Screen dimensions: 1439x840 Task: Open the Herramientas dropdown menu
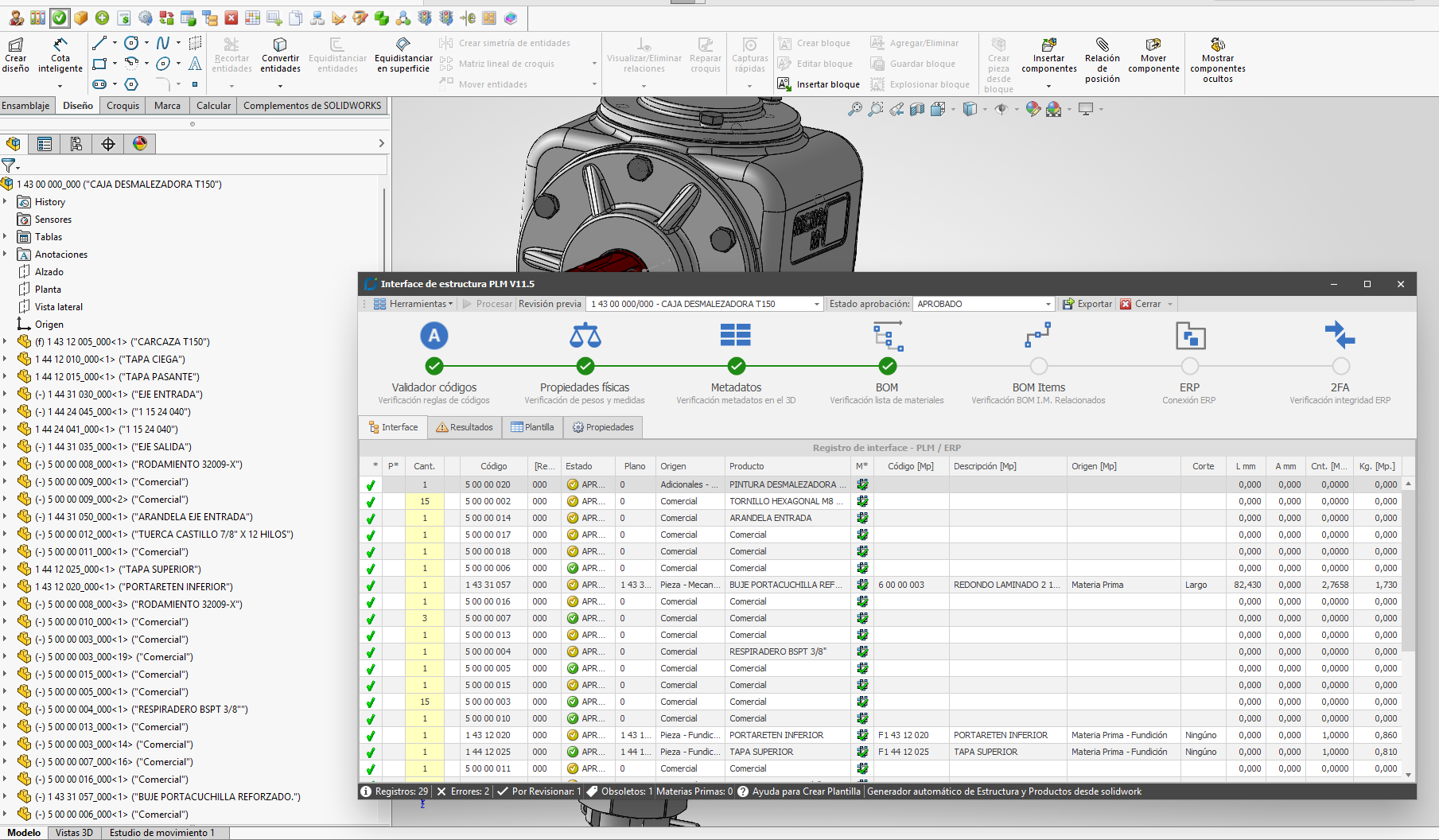413,304
